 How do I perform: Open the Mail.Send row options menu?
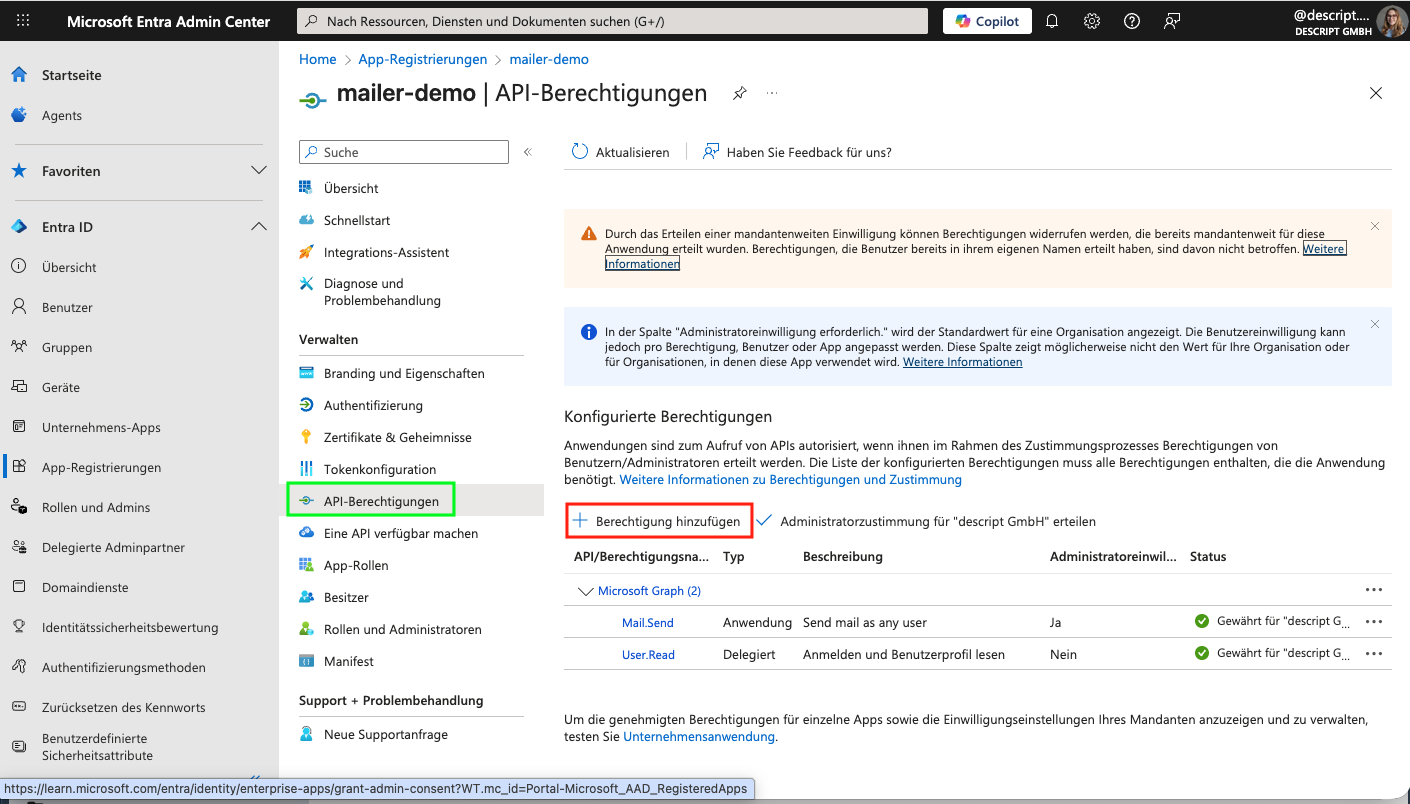click(1374, 621)
